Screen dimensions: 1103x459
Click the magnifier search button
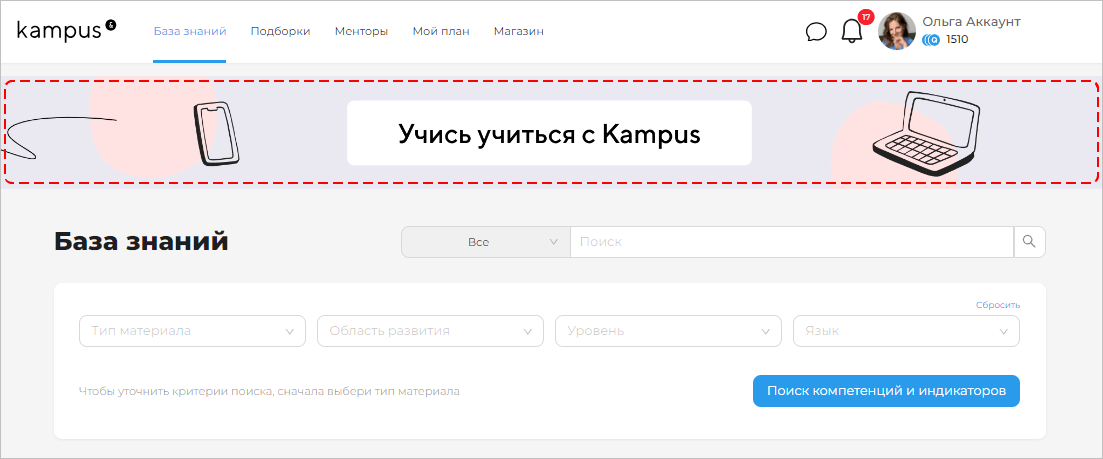pyautogui.click(x=1029, y=242)
